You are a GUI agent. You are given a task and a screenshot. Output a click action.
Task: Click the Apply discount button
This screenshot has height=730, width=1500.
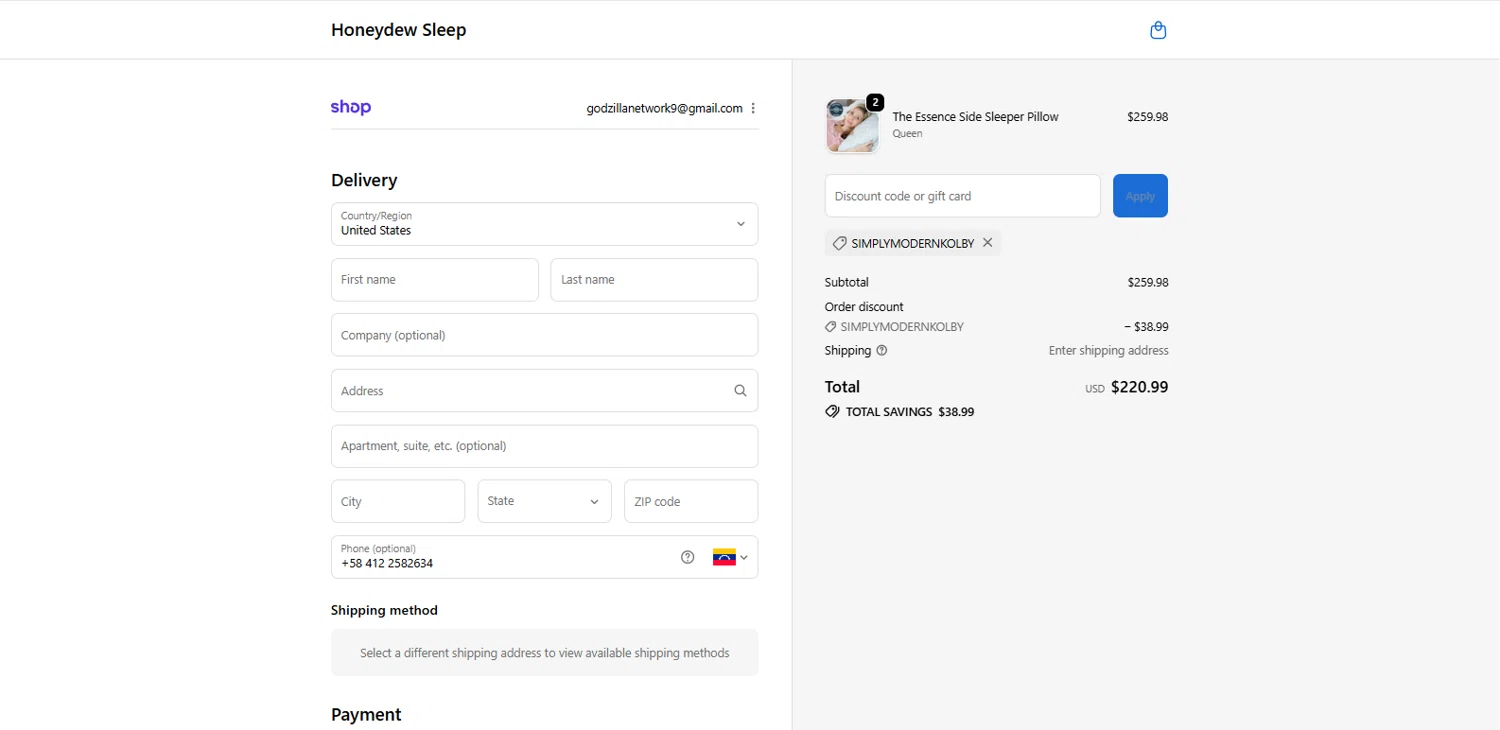click(x=1140, y=196)
